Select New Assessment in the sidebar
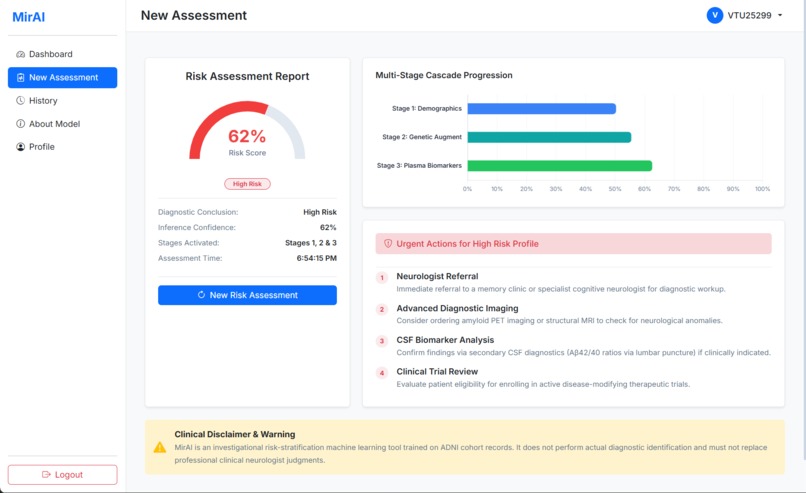Screen dimensions: 806x493 click(x=62, y=78)
